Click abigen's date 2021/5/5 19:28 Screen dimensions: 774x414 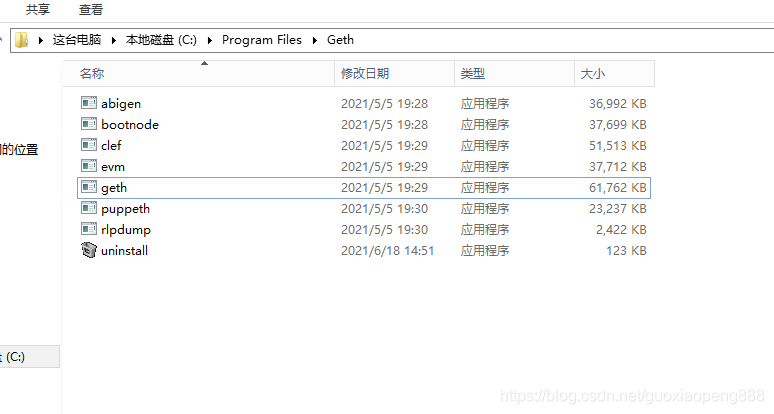click(385, 104)
